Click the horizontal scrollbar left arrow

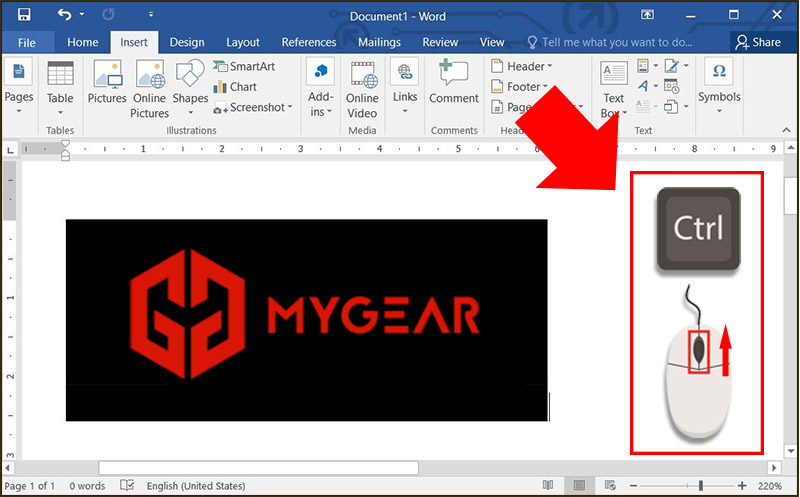click(x=8, y=467)
